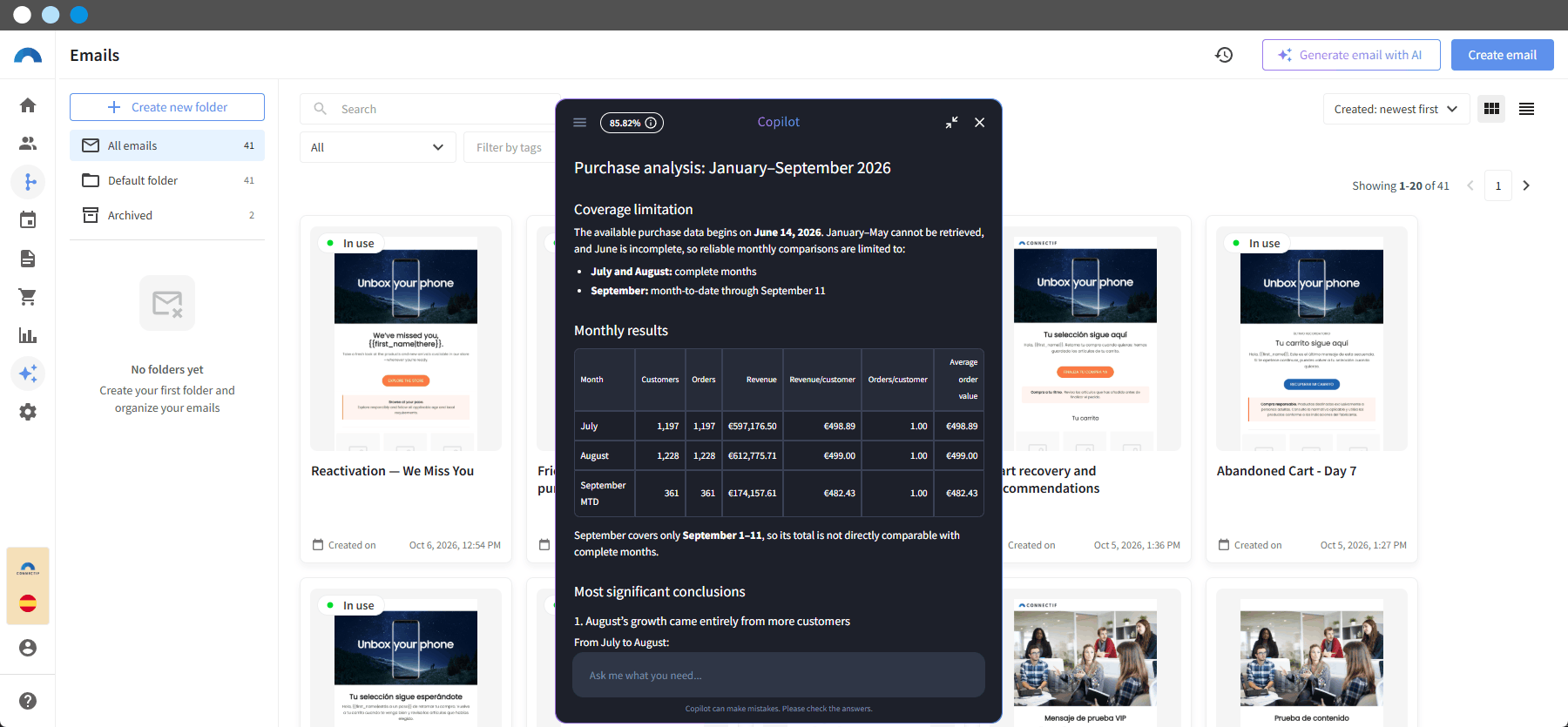This screenshot has height=727, width=1568.
Task: Open the Content document icon in sidebar
Action: 28,259
